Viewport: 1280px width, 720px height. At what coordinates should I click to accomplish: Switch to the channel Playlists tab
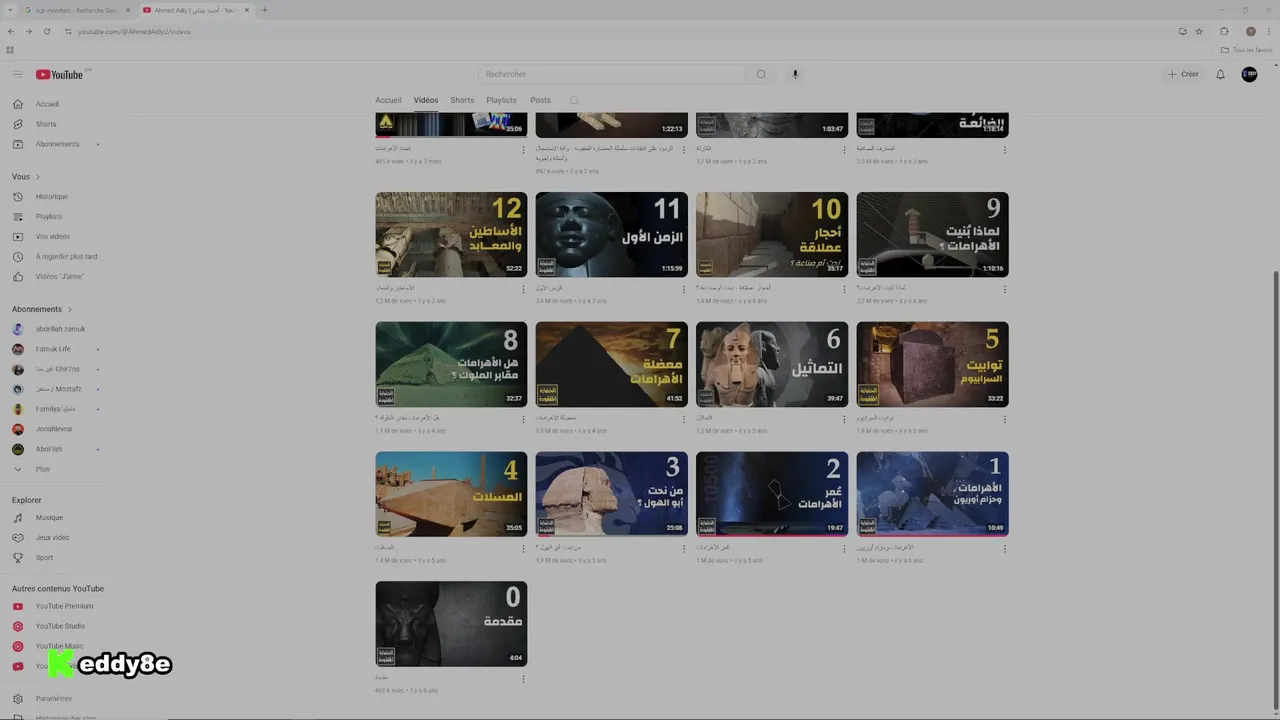pyautogui.click(x=501, y=100)
